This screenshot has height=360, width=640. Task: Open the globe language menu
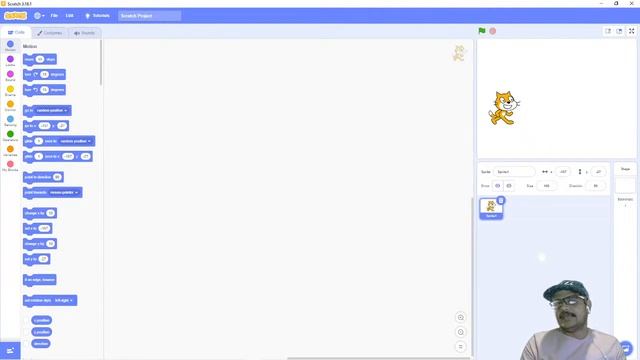click(x=39, y=16)
